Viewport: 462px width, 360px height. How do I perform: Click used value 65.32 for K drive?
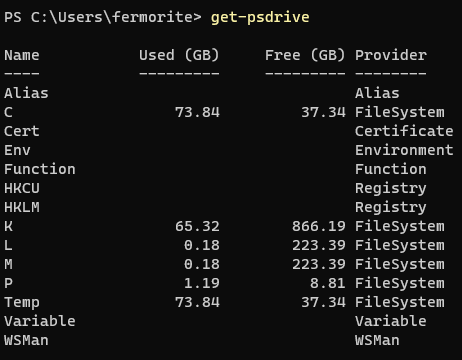pos(197,226)
